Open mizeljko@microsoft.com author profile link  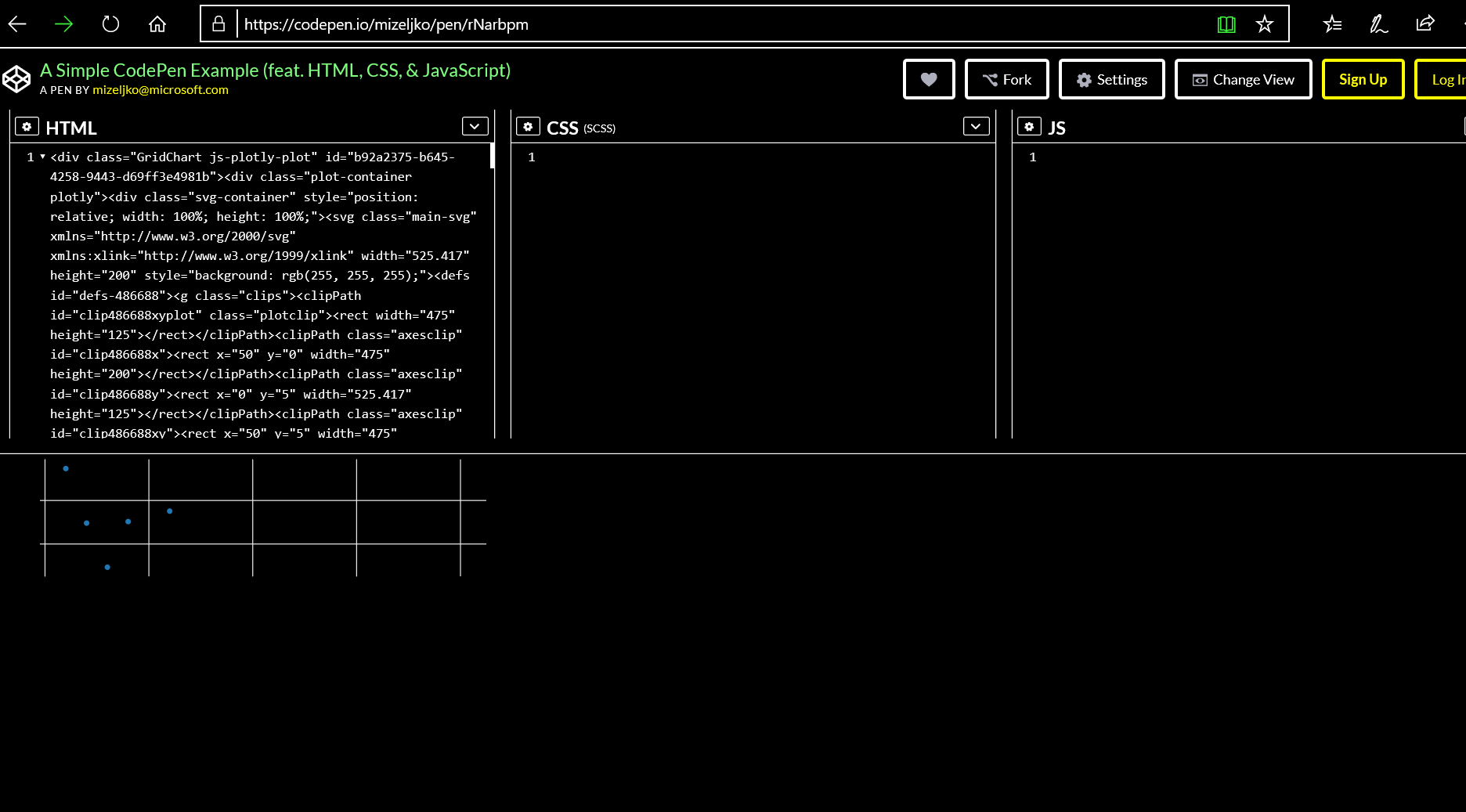tap(161, 90)
